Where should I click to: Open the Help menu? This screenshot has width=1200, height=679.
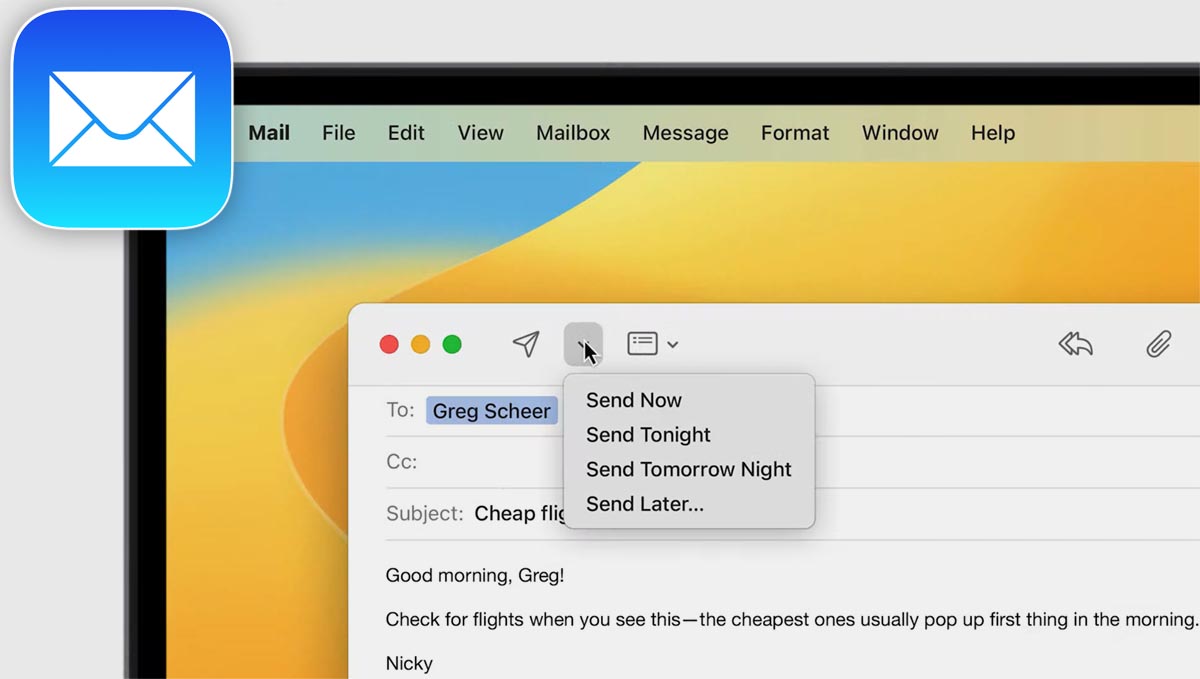(993, 133)
